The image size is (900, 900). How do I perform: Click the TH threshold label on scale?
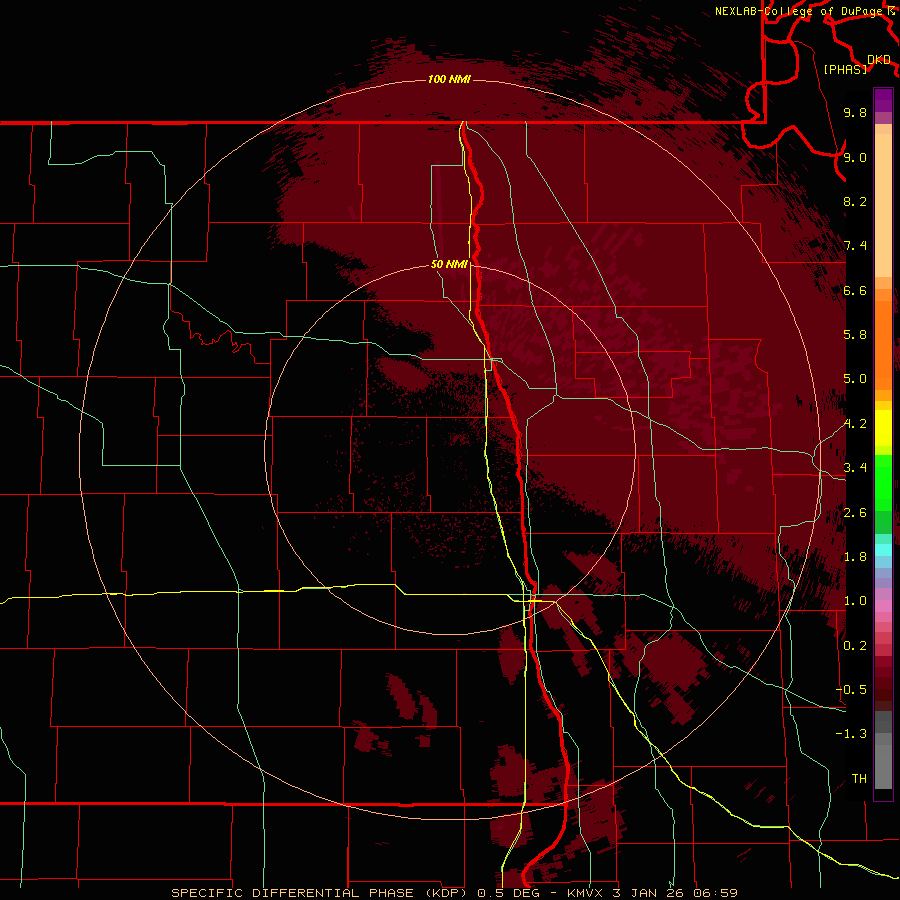point(859,779)
